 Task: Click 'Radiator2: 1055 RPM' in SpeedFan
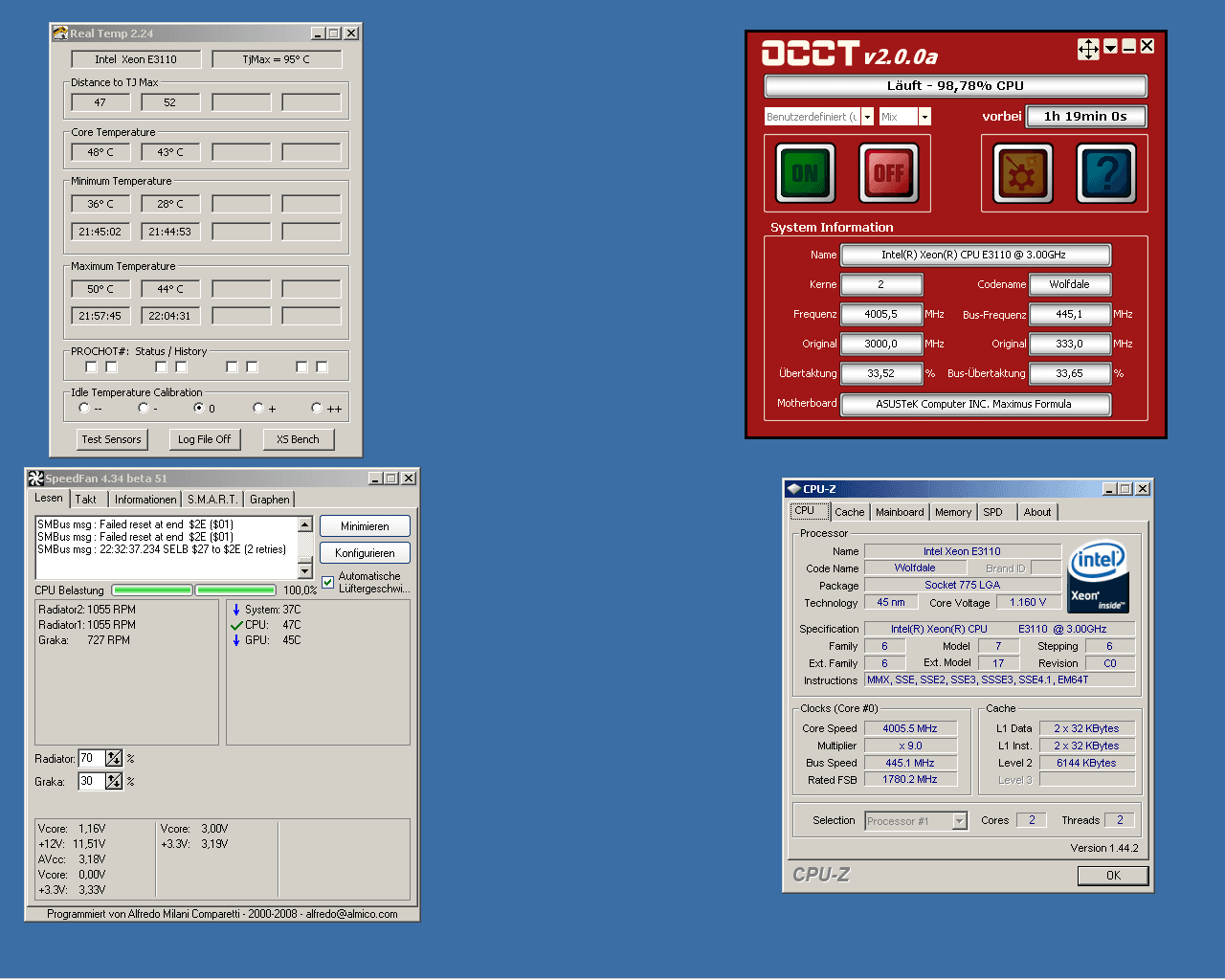tap(87, 610)
